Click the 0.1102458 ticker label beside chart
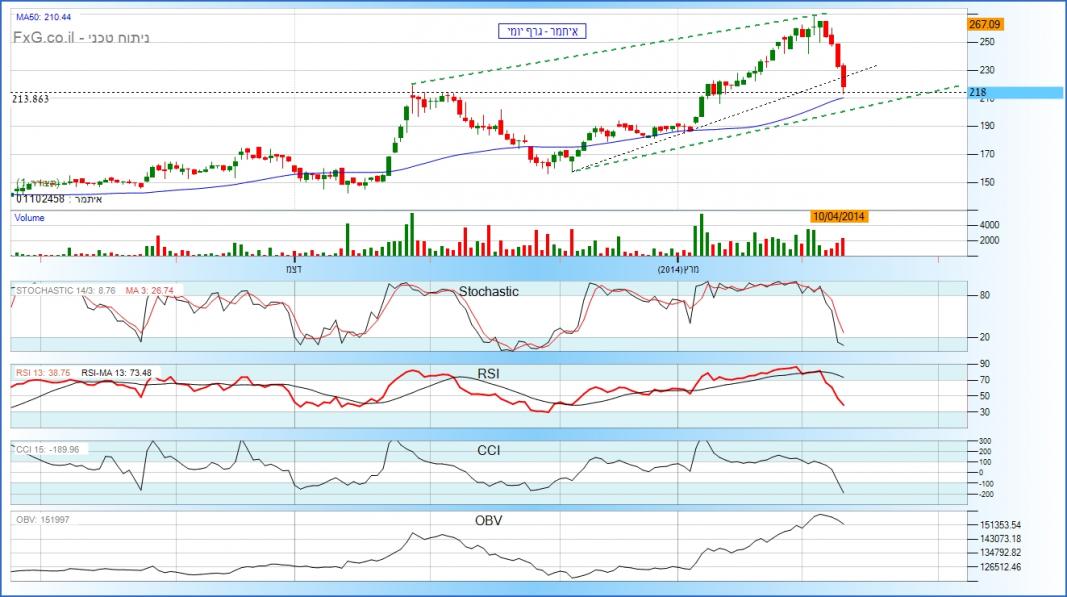 pos(40,199)
